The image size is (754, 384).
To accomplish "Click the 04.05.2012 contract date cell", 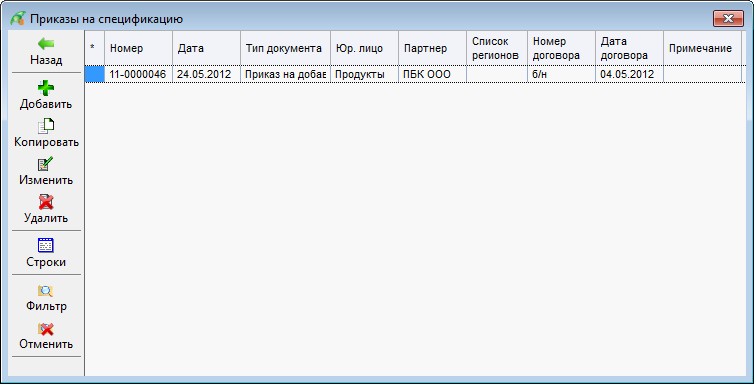I will pyautogui.click(x=629, y=74).
